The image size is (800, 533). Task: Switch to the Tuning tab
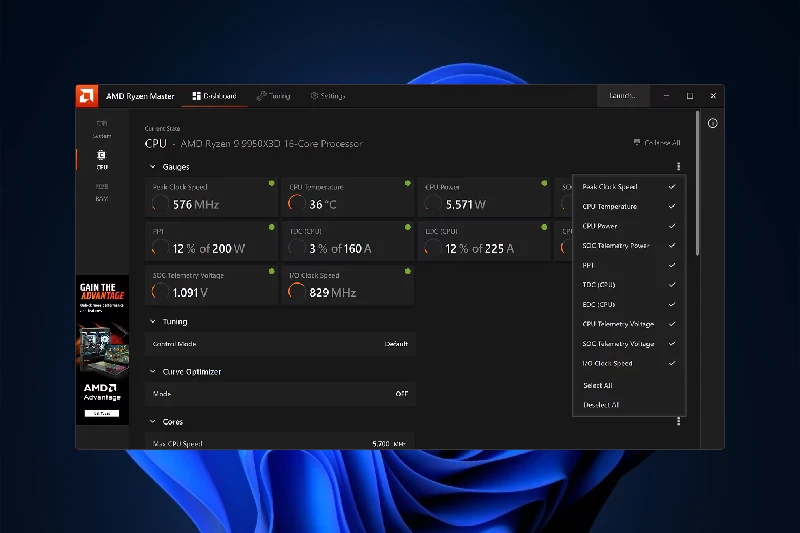pos(273,96)
